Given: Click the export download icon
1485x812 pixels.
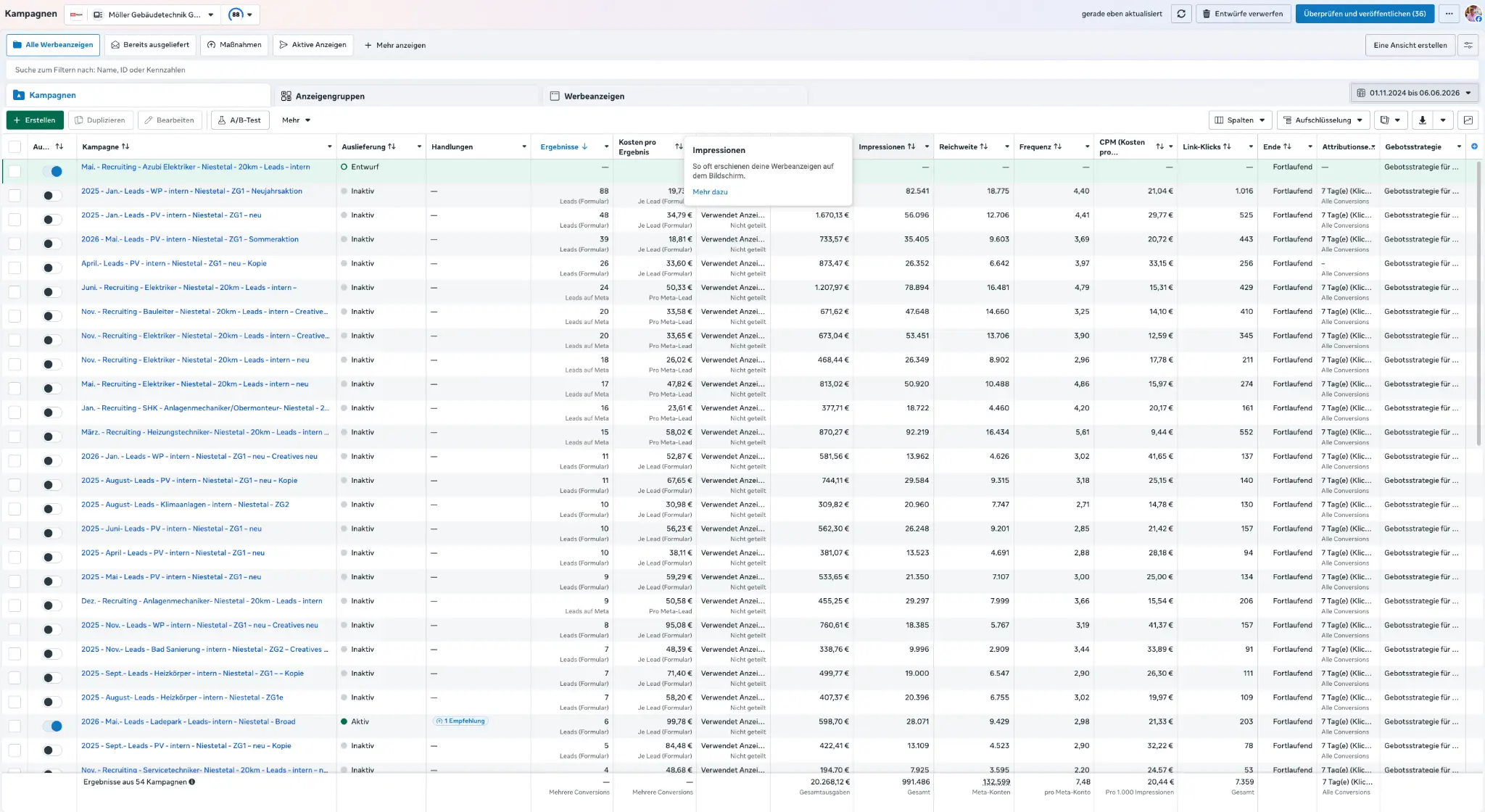Looking at the screenshot, I should 1422,120.
